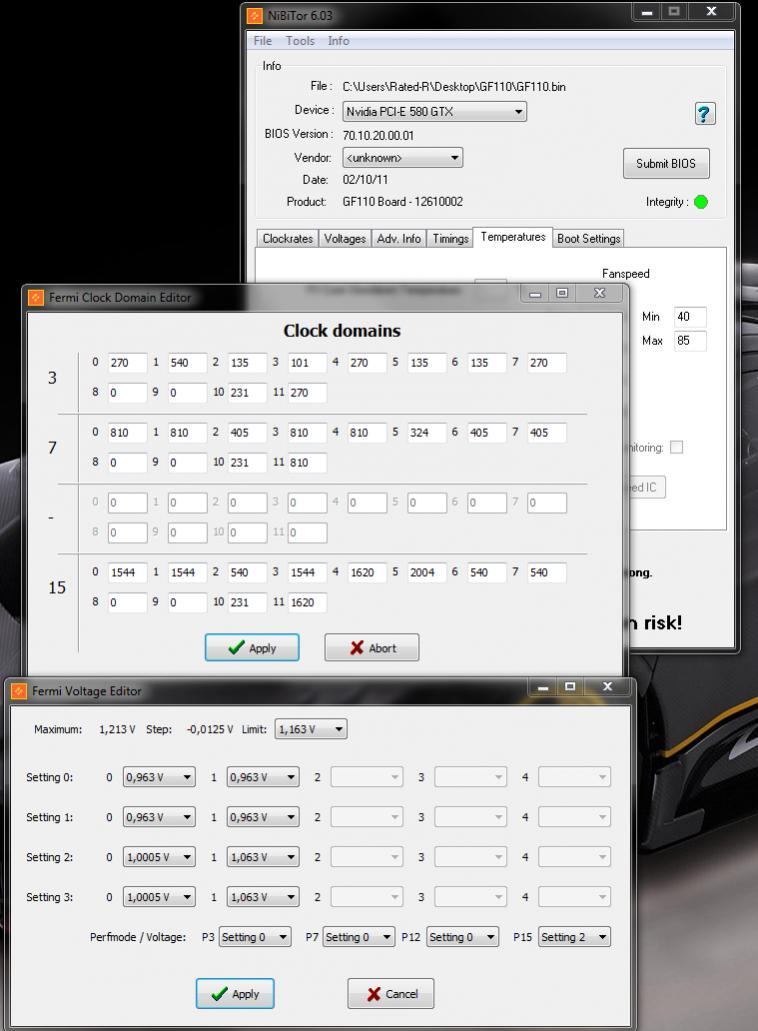Click Cancel in the Fermi Voltage Editor
This screenshot has width=758, height=1031.
[391, 994]
